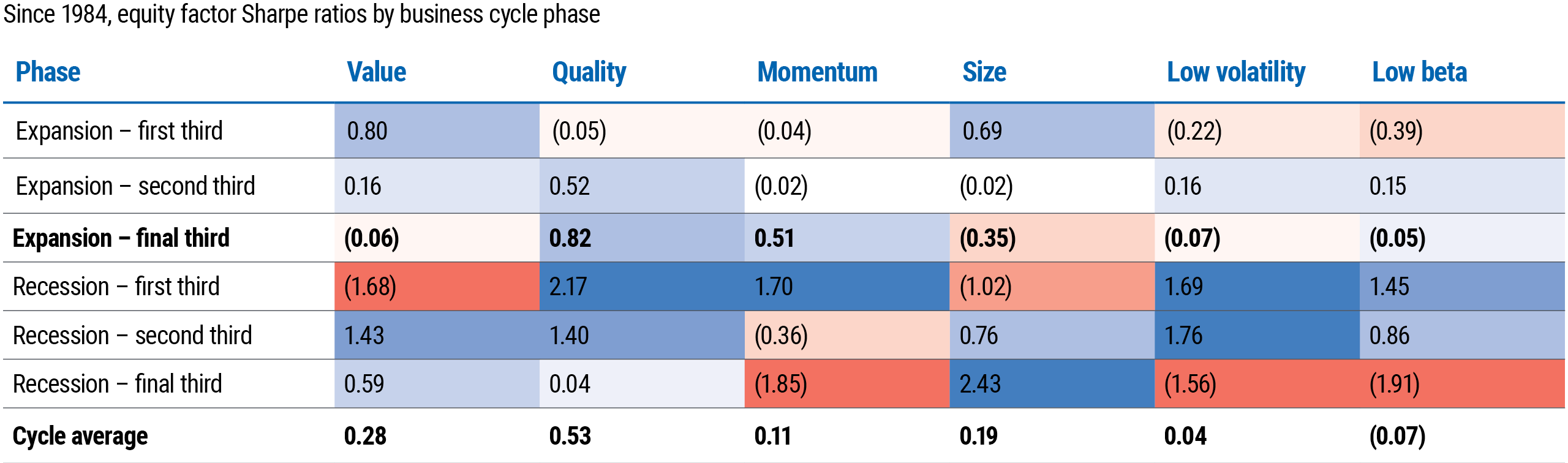Select the 'Expansion – first third' row label

(119, 131)
